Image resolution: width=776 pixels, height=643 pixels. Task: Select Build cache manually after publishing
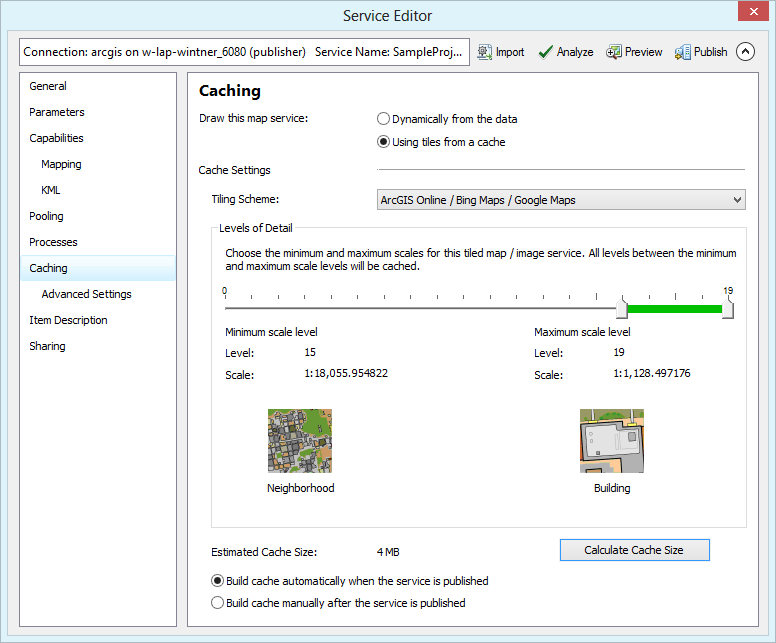click(x=218, y=603)
